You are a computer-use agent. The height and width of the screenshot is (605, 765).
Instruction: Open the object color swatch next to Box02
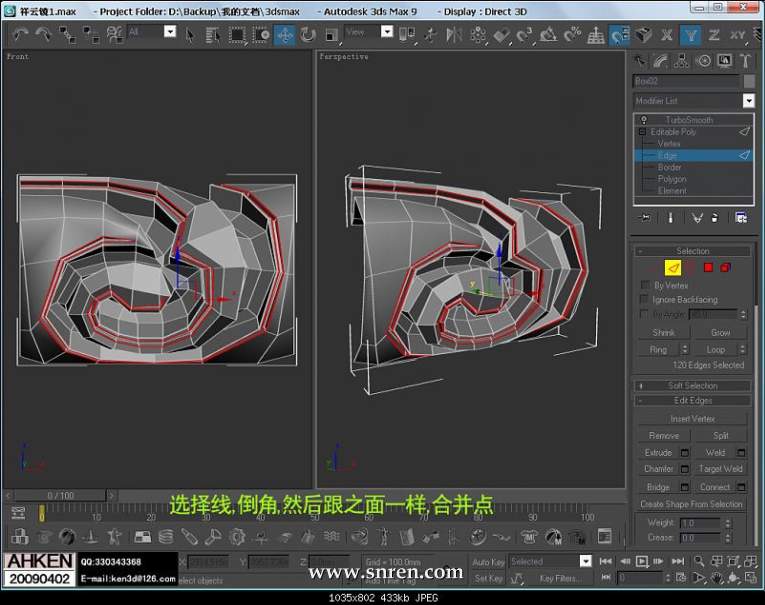point(749,81)
